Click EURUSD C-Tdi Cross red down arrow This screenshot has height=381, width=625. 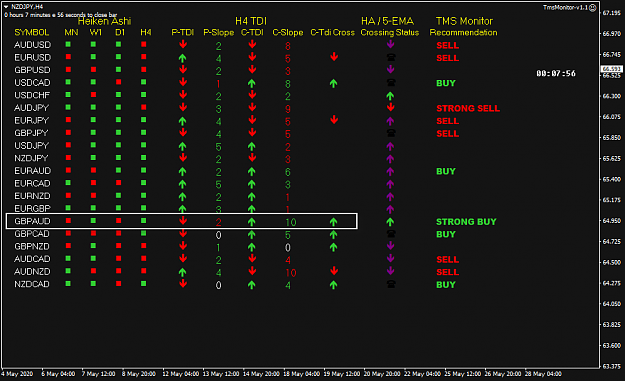click(334, 57)
